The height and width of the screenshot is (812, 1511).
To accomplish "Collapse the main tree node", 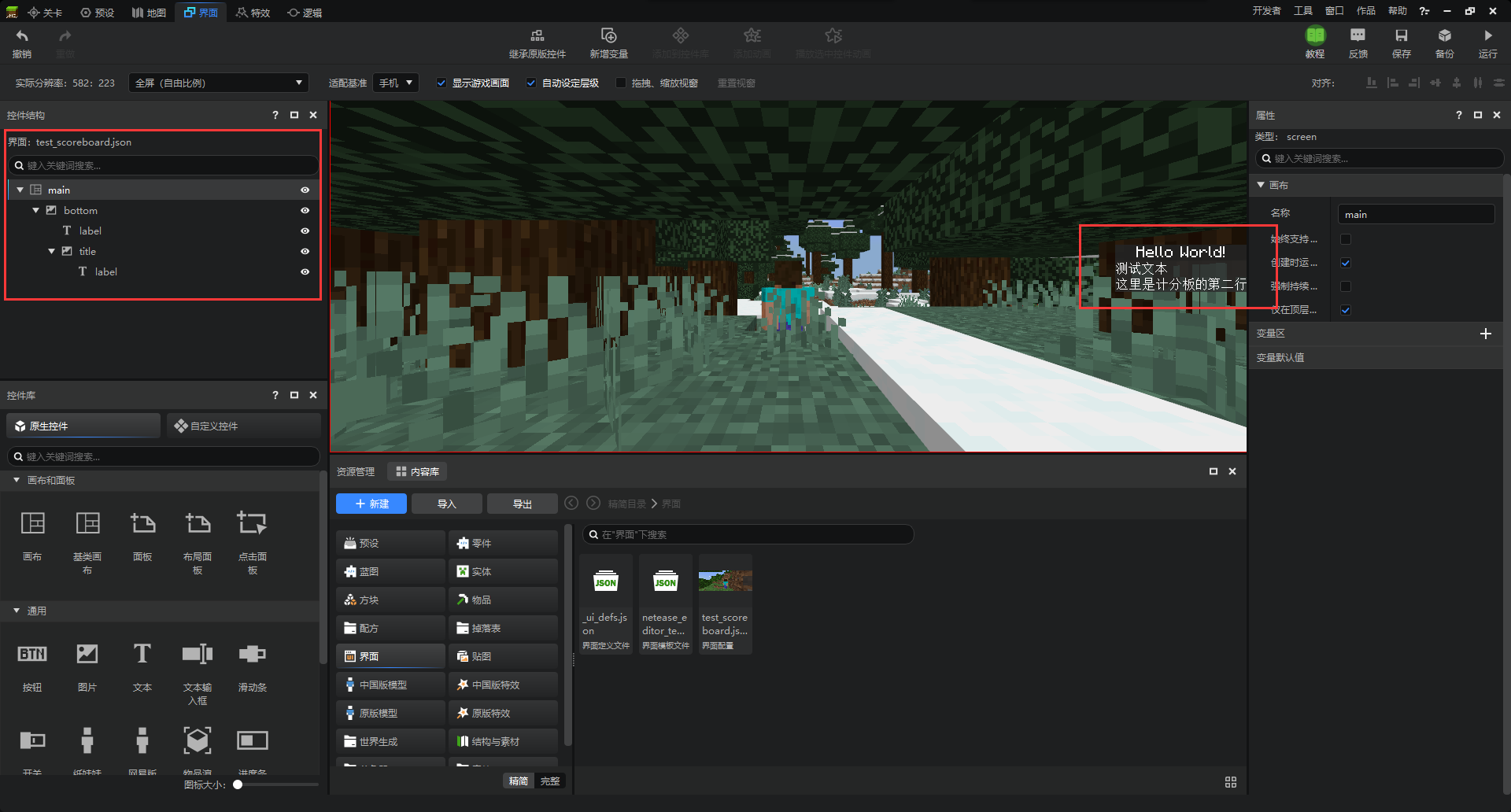I will pyautogui.click(x=20, y=190).
